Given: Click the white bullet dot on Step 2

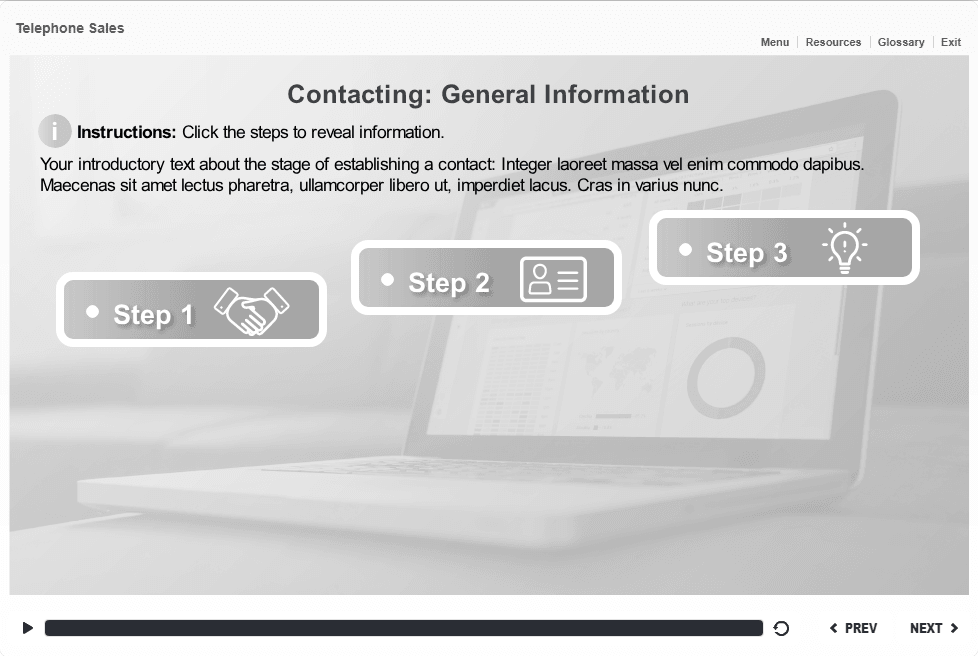Looking at the screenshot, I should [388, 280].
